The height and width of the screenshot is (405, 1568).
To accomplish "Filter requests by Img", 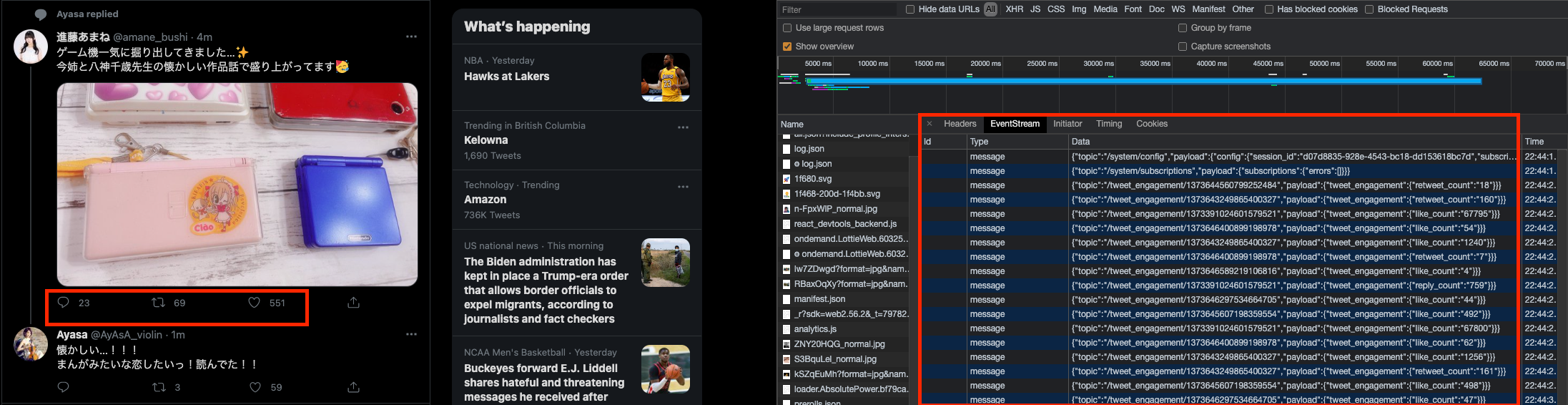I will click(x=1079, y=9).
